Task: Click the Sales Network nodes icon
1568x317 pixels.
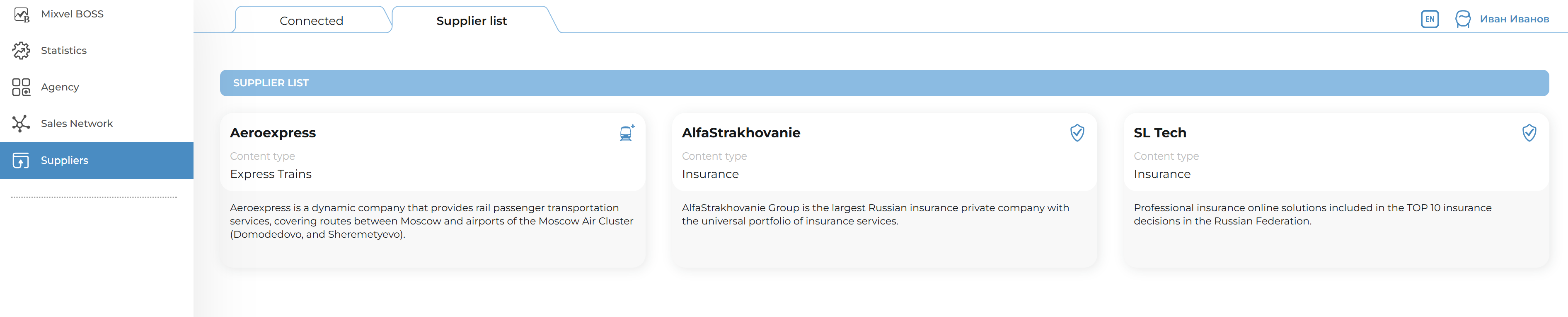Action: pyautogui.click(x=21, y=124)
